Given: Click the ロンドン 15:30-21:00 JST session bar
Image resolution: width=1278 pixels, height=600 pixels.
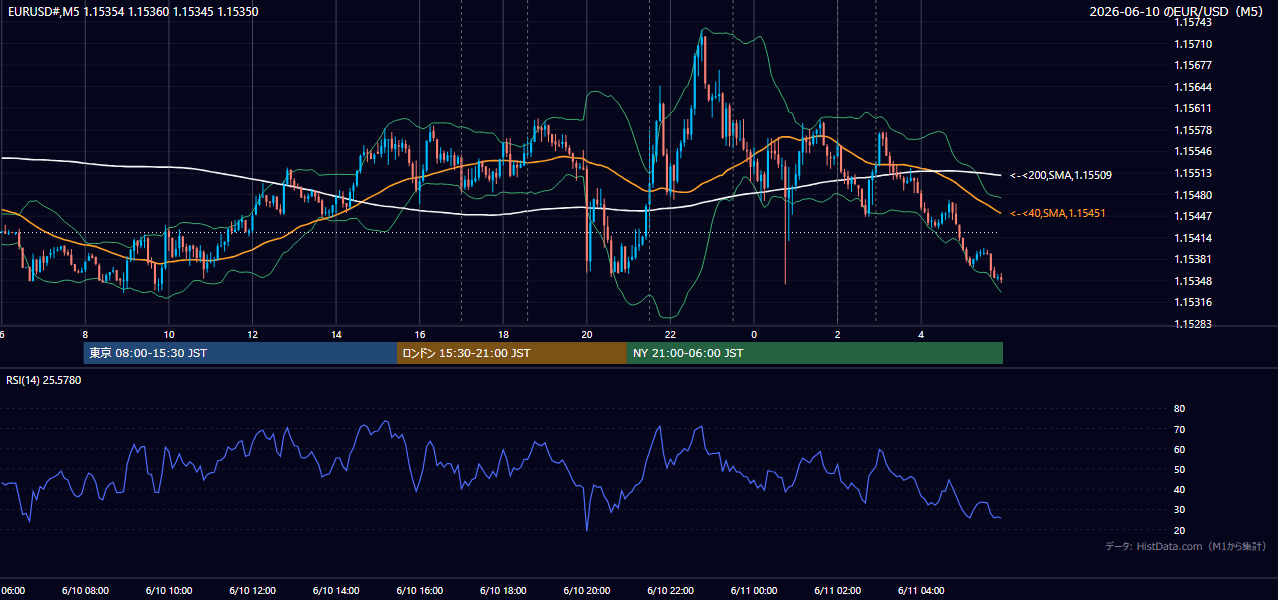Looking at the screenshot, I should (512, 353).
